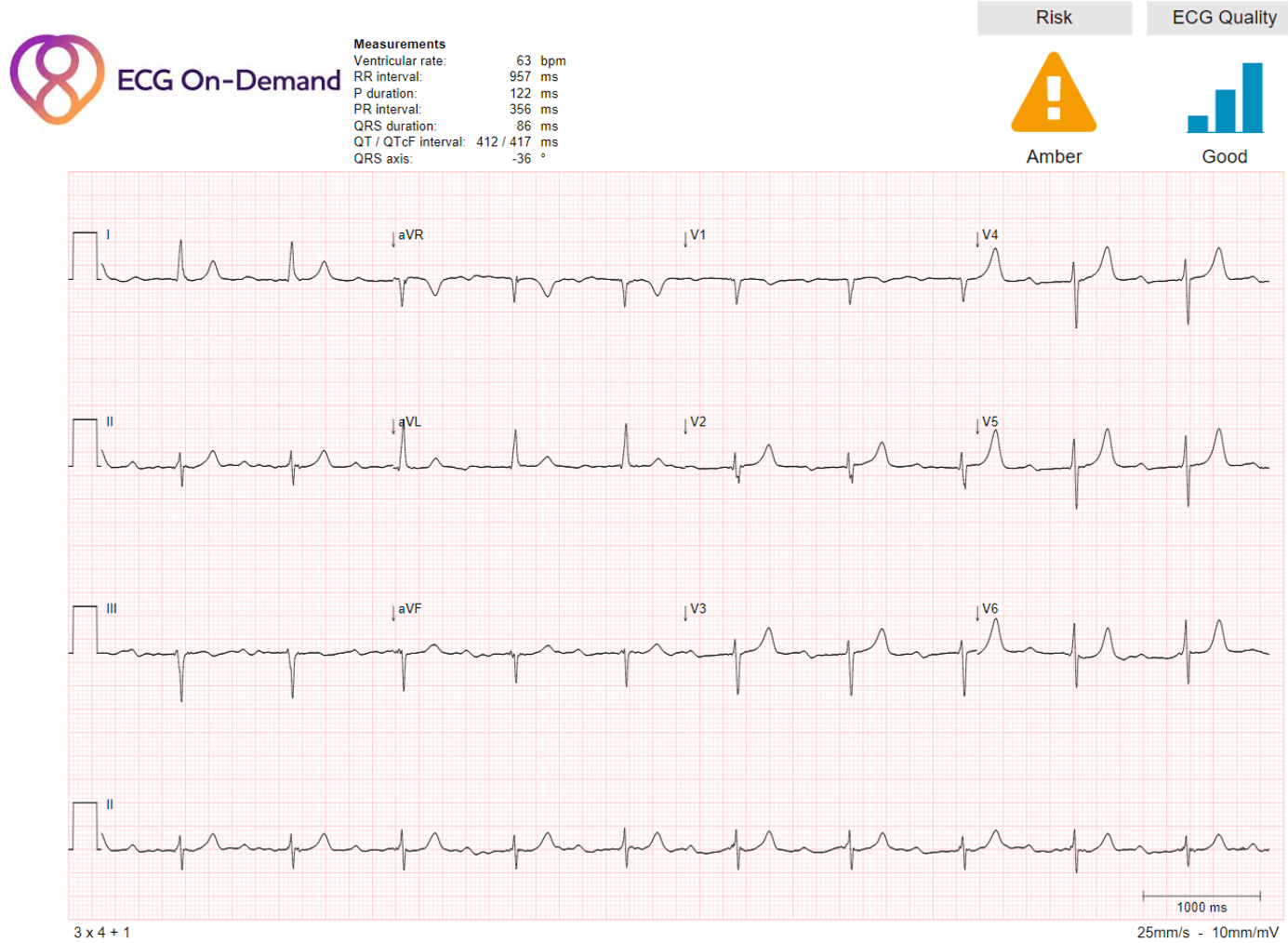The image size is (1288, 943).
Task: Click the Risk header button
Action: click(1055, 18)
